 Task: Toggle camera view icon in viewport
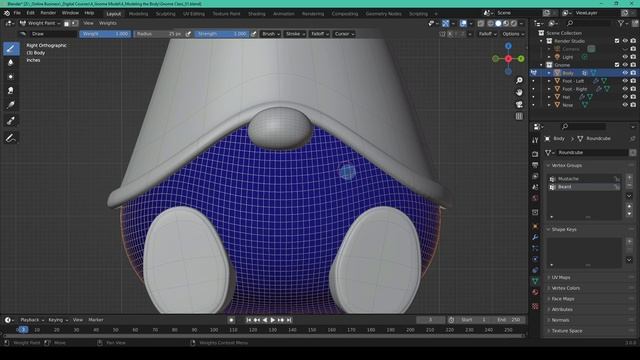coord(519,104)
